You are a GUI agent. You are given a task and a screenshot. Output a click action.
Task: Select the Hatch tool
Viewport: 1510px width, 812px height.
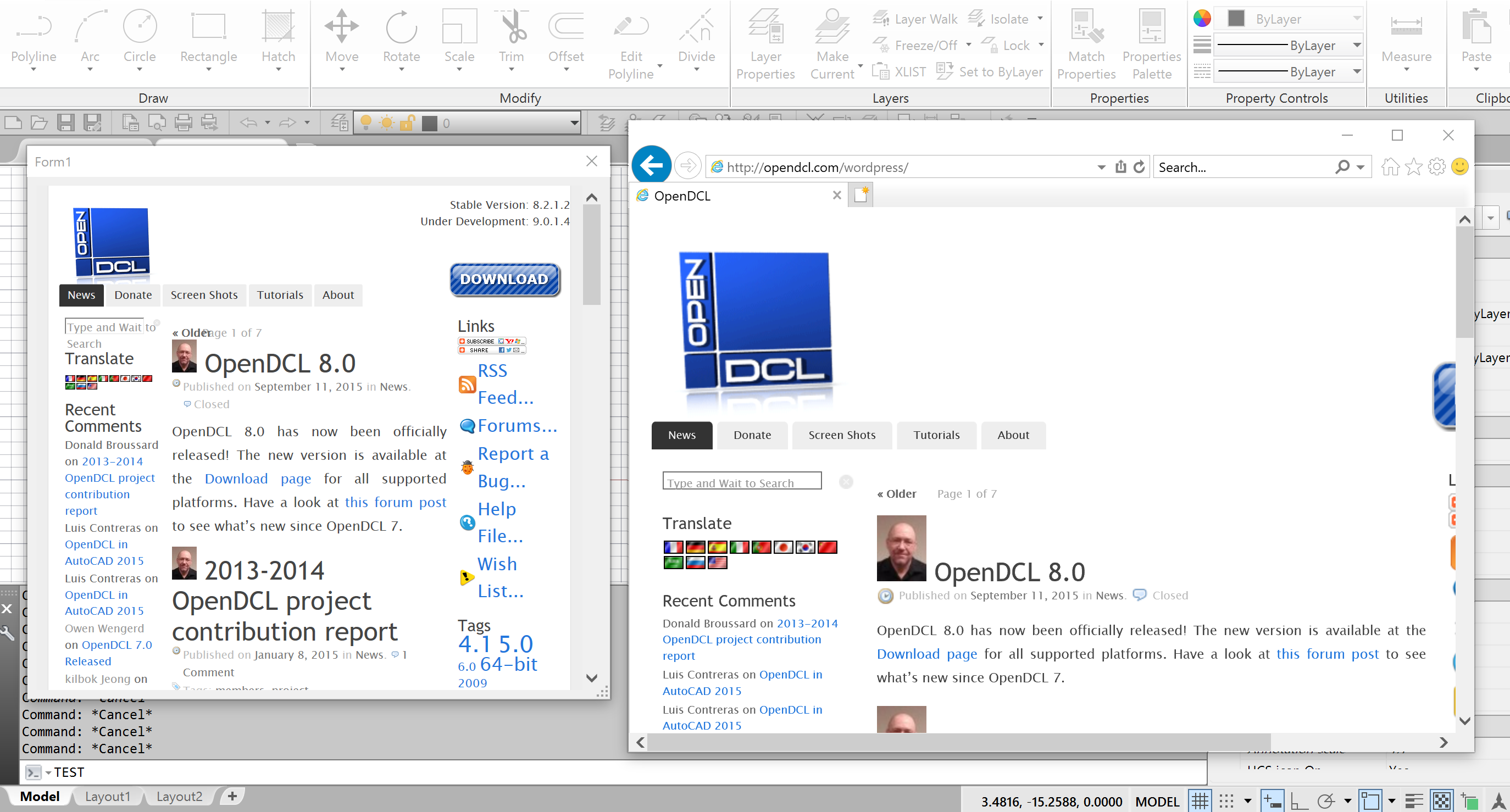coord(279,38)
